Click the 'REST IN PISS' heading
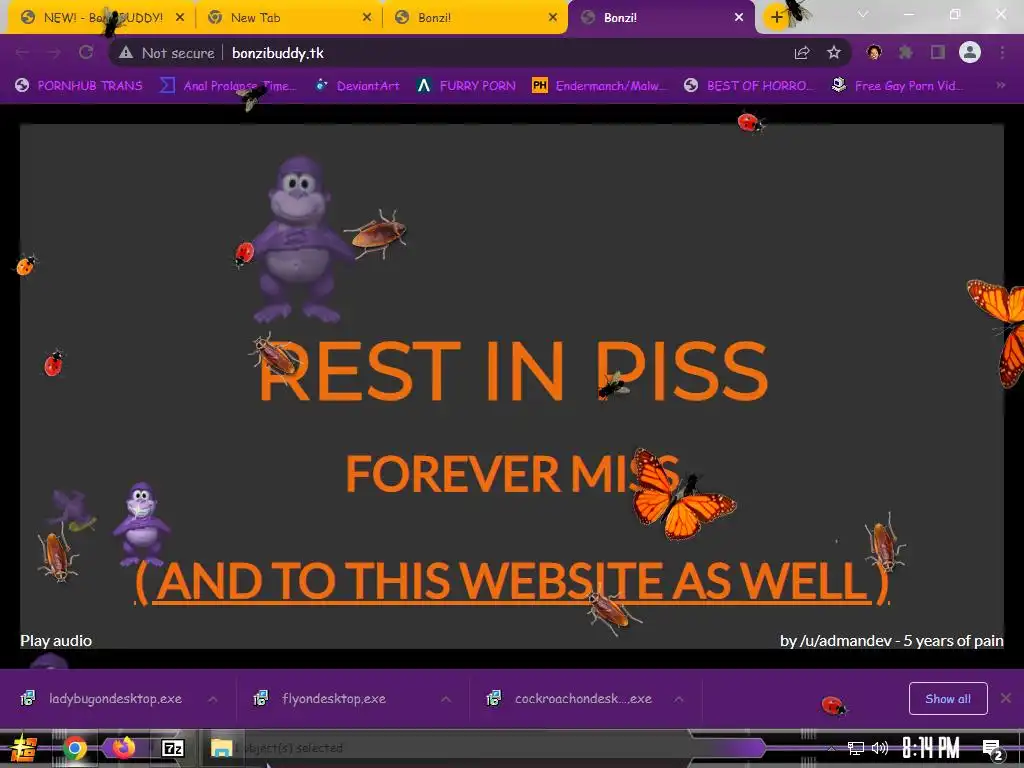The width and height of the screenshot is (1024, 768). coord(513,370)
